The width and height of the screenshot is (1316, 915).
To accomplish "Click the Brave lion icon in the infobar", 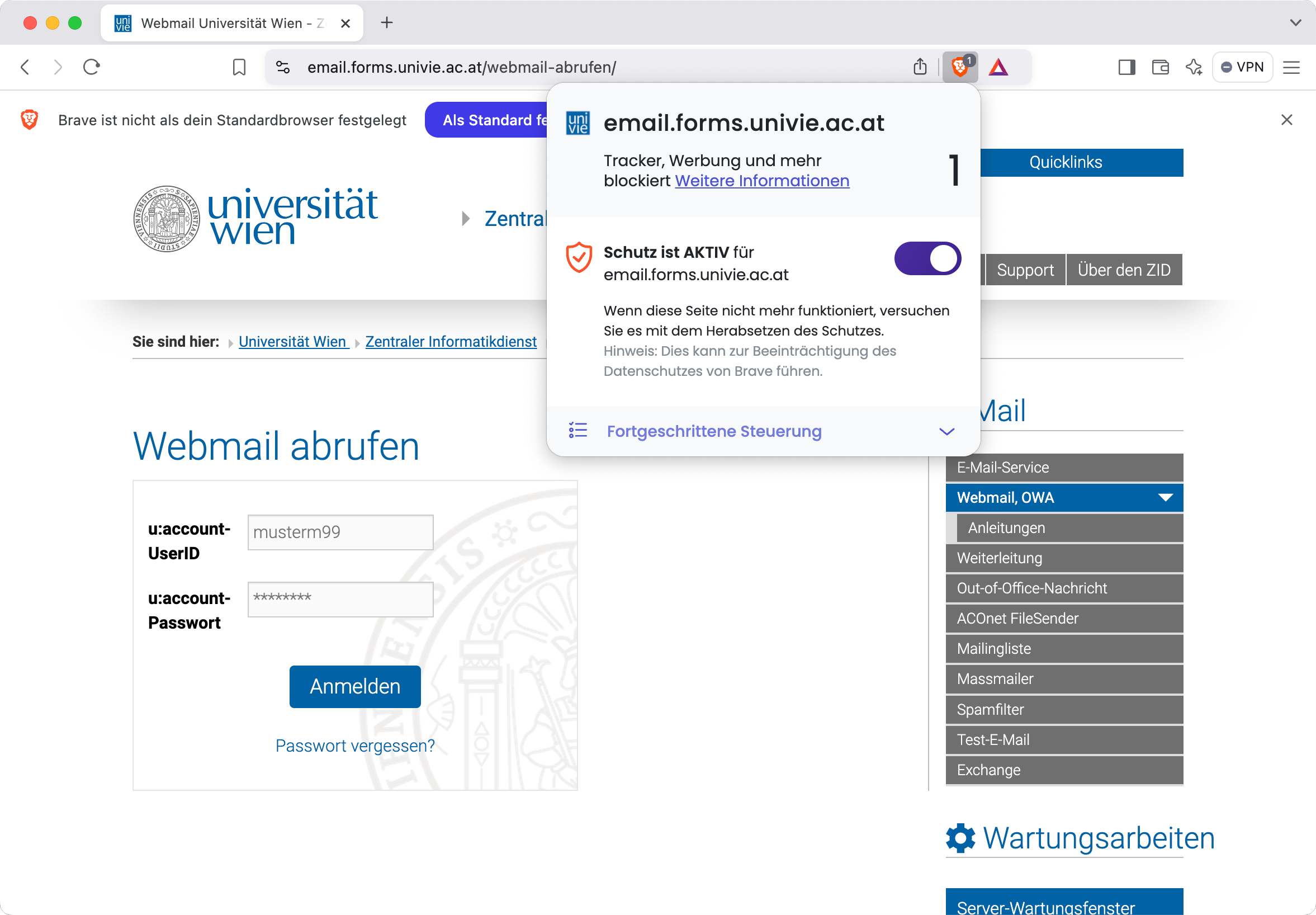I will coord(29,120).
